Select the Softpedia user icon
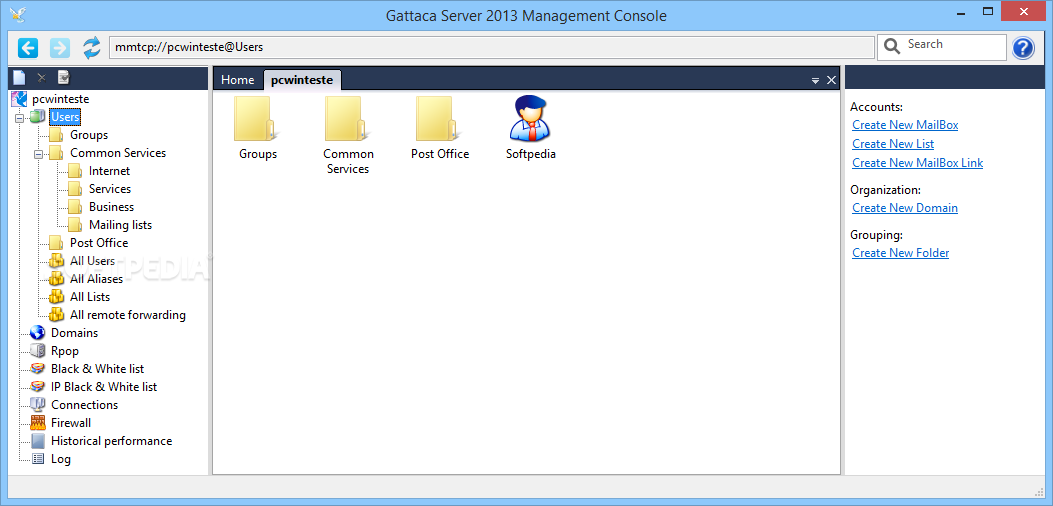This screenshot has height=506, width=1053. point(529,118)
